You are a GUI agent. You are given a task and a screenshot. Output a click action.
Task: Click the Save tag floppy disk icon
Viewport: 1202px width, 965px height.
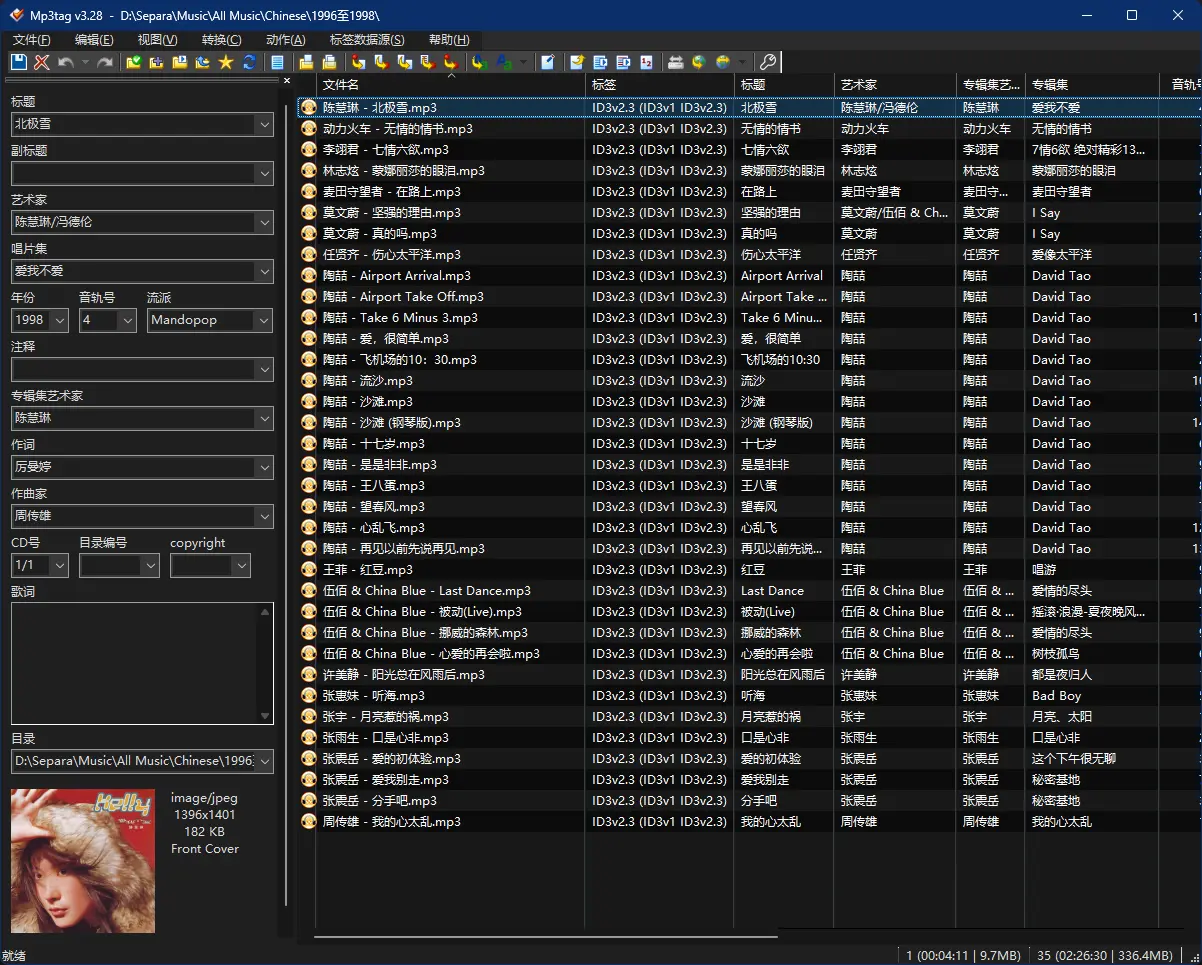coord(19,62)
